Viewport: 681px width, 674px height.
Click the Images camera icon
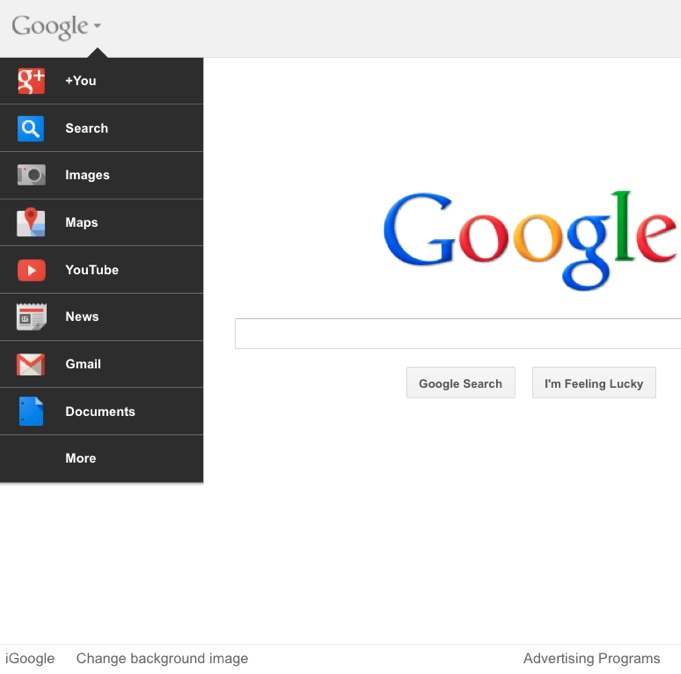tap(31, 175)
